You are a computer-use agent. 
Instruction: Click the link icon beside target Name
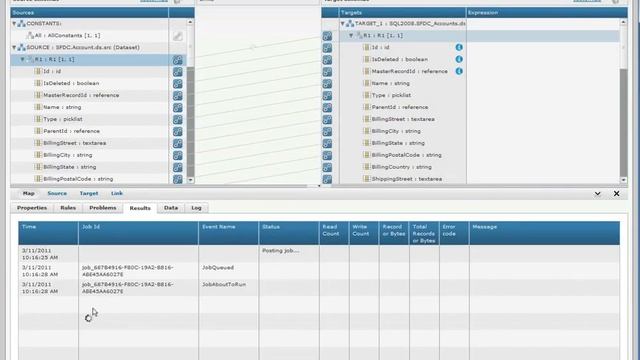click(327, 84)
